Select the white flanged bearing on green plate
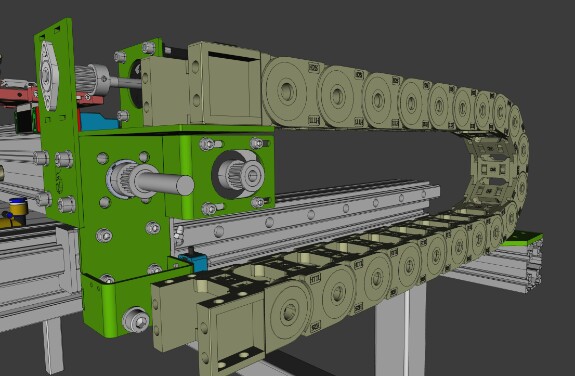575x376 pixels. tap(48, 76)
